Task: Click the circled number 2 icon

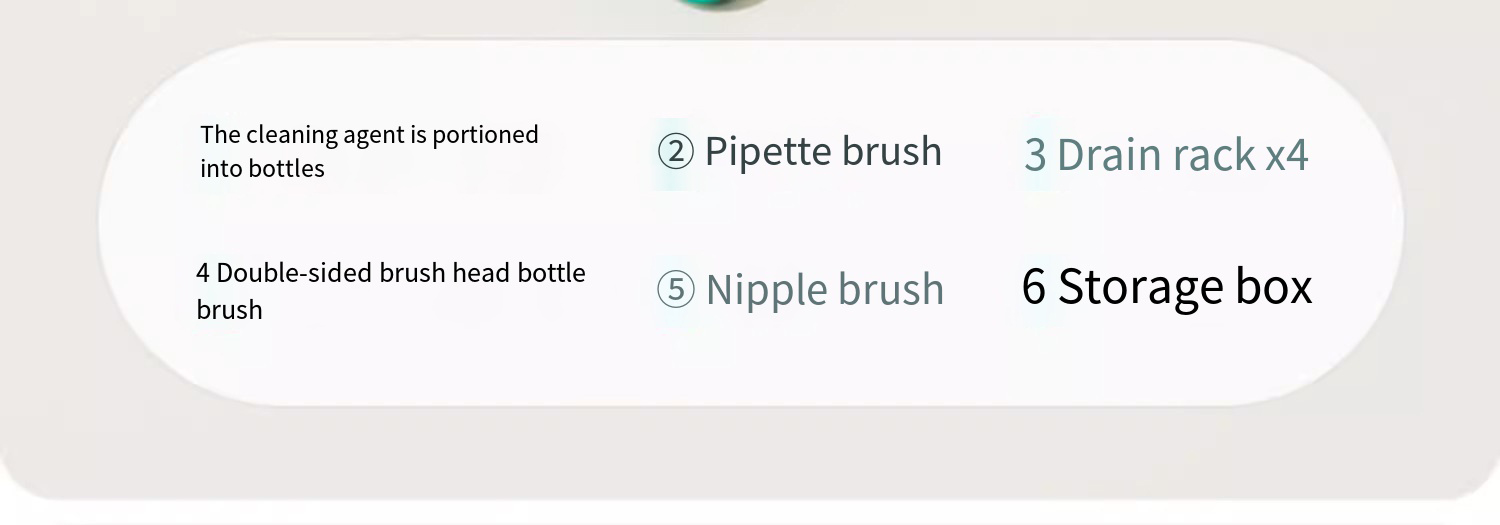Action: tap(675, 153)
